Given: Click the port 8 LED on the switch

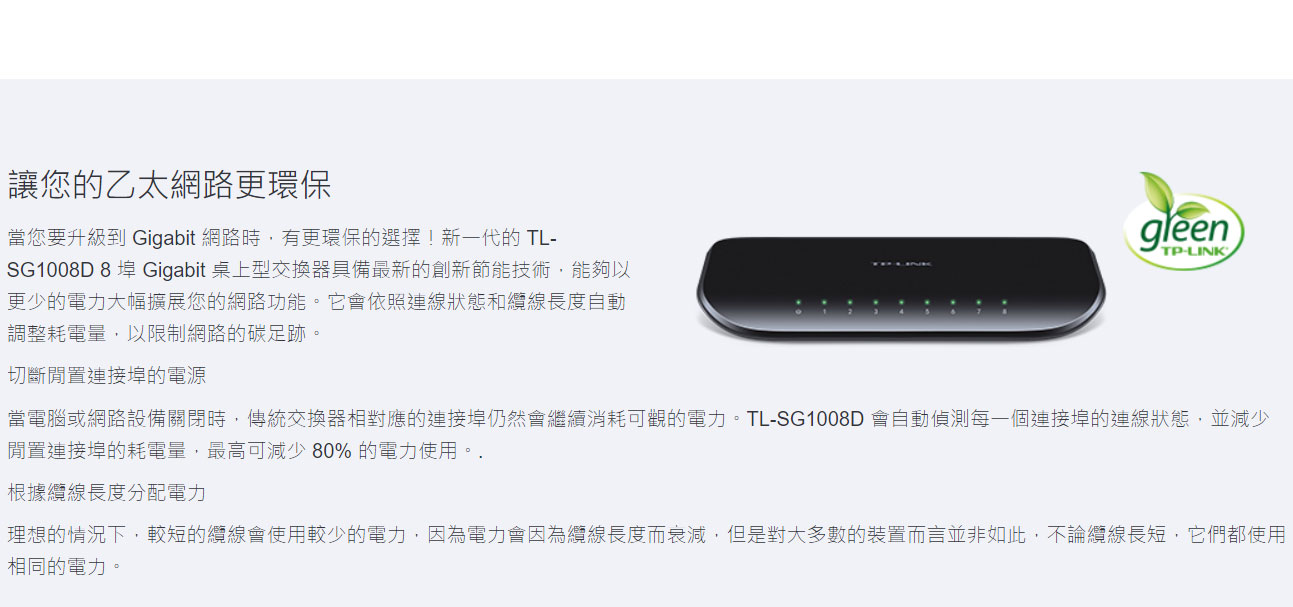Looking at the screenshot, I should pos(1004,302).
